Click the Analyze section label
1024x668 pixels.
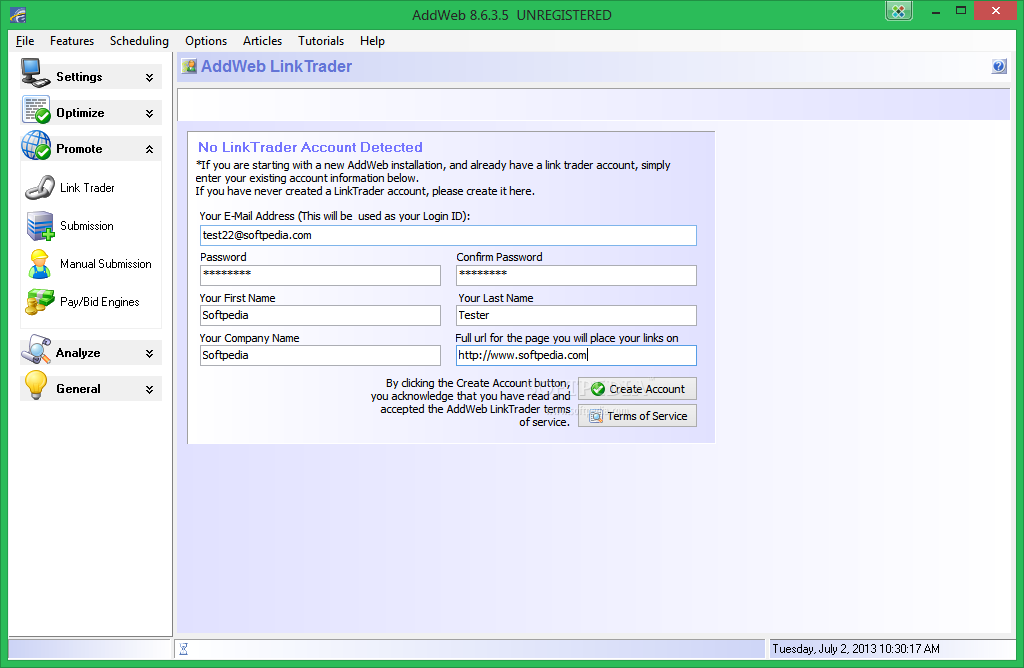point(78,353)
